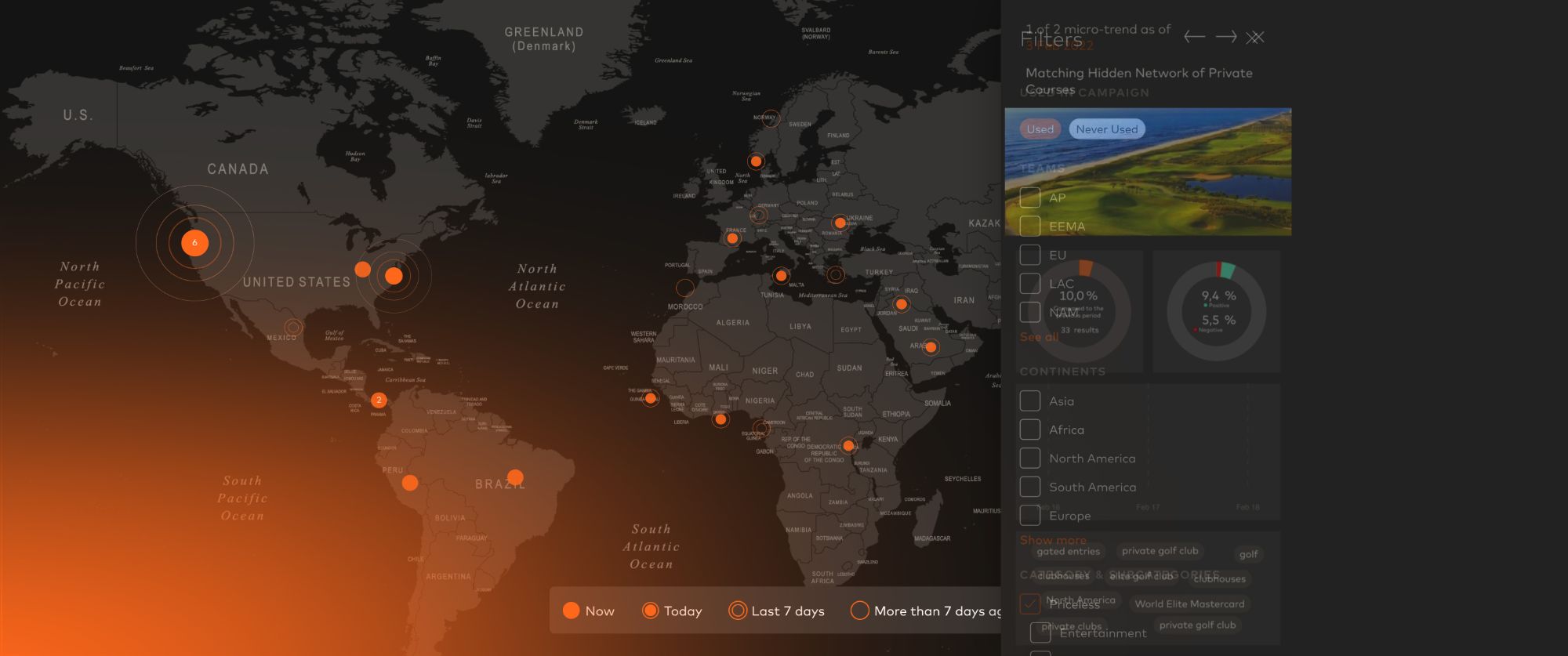This screenshot has height=656, width=1568.
Task: Tick the South America checkbox
Action: click(x=1030, y=487)
